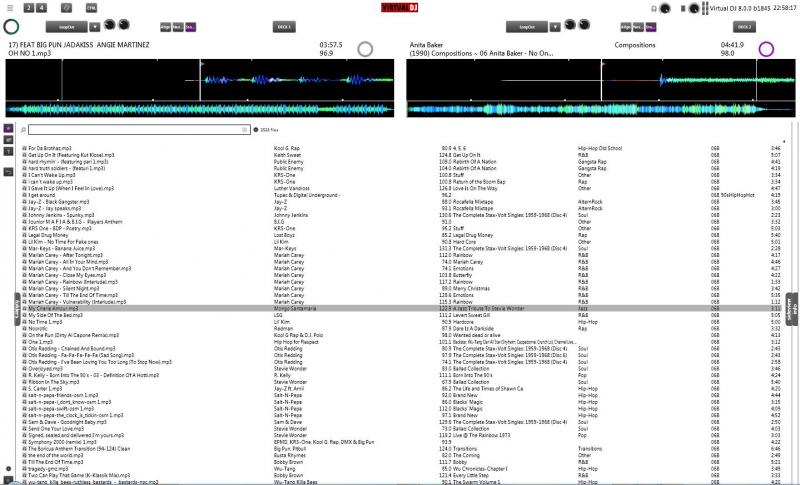
Task: Toggle deck 1 first small grey button
Action: point(165,27)
